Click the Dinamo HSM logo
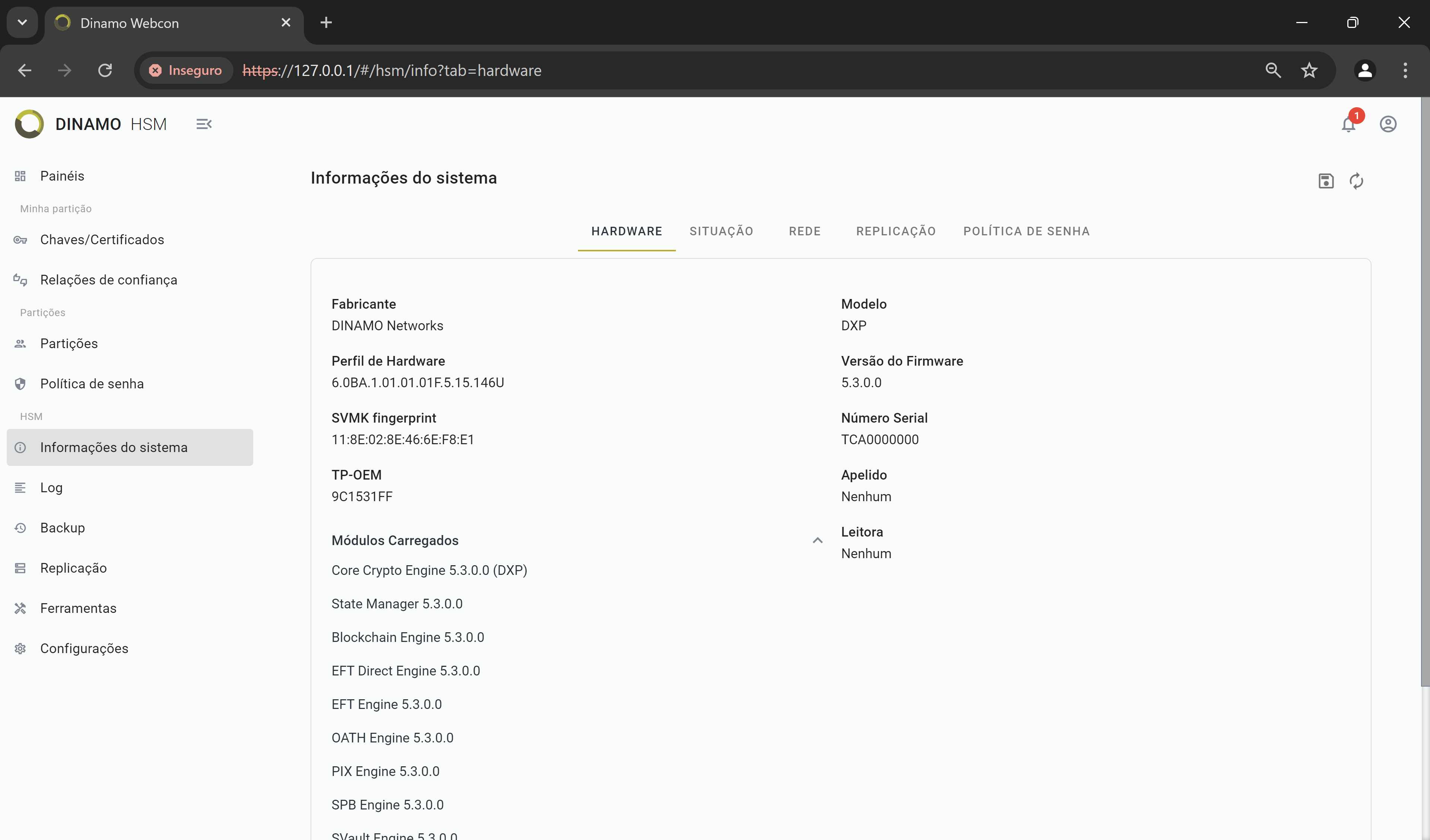The image size is (1430, 840). 91,124
